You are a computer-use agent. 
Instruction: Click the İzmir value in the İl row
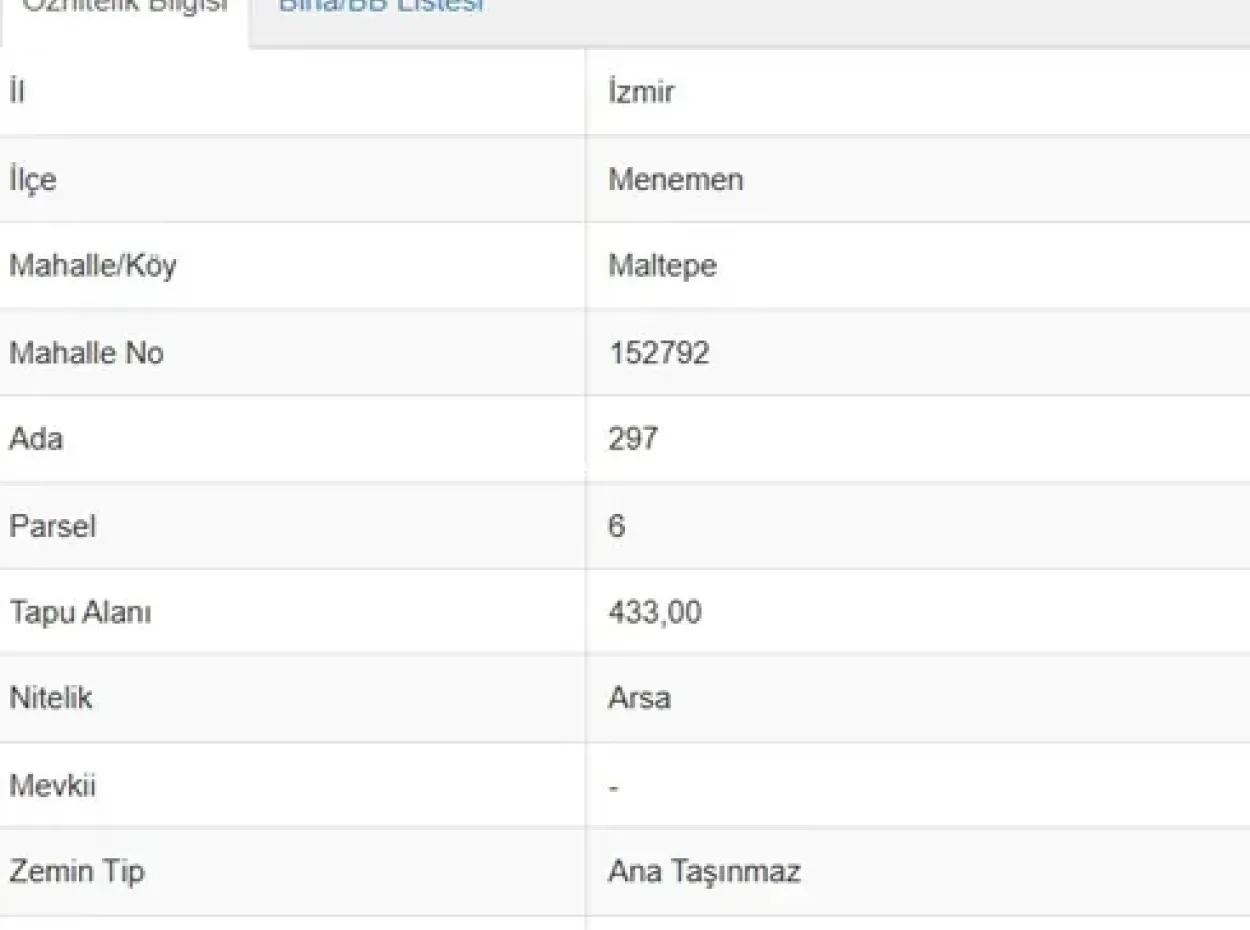[641, 93]
